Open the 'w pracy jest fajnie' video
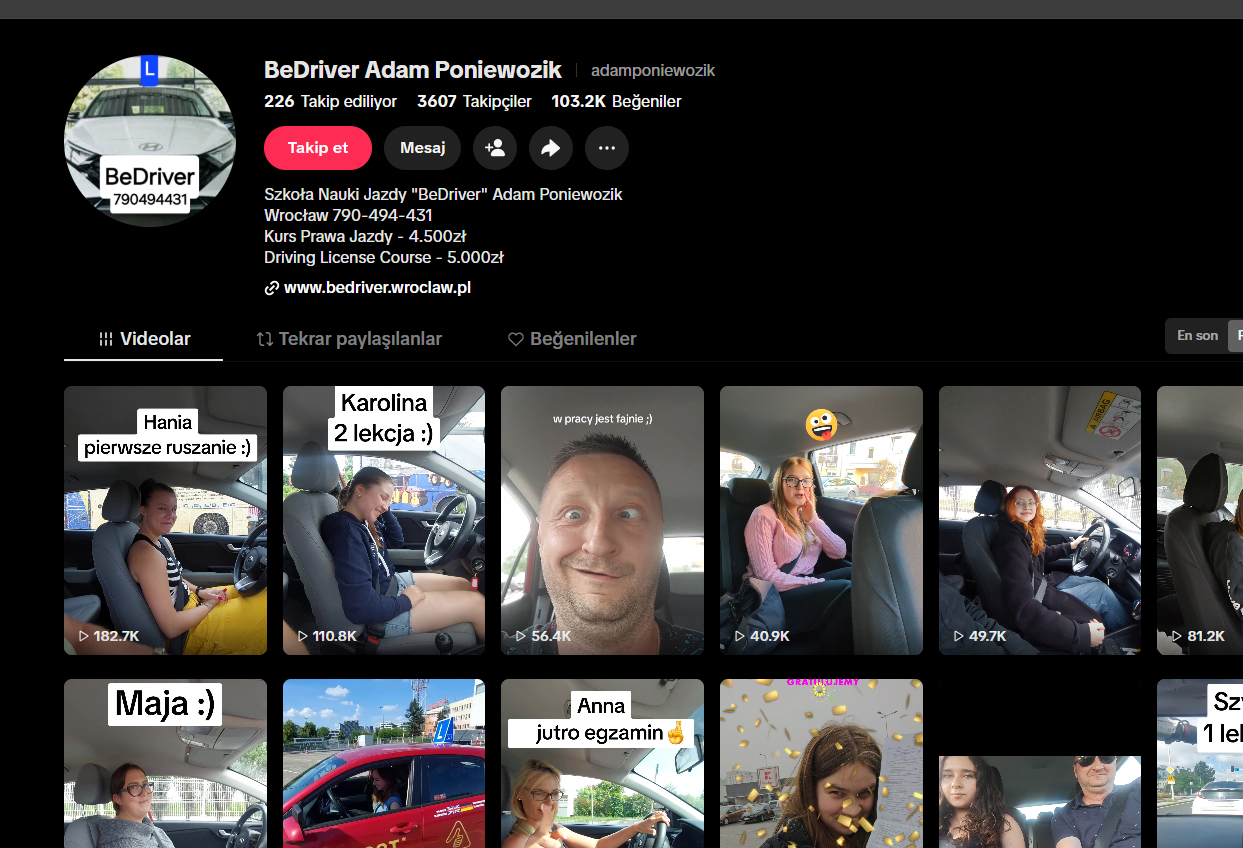Screen dimensions: 1243x848 click(x=602, y=520)
